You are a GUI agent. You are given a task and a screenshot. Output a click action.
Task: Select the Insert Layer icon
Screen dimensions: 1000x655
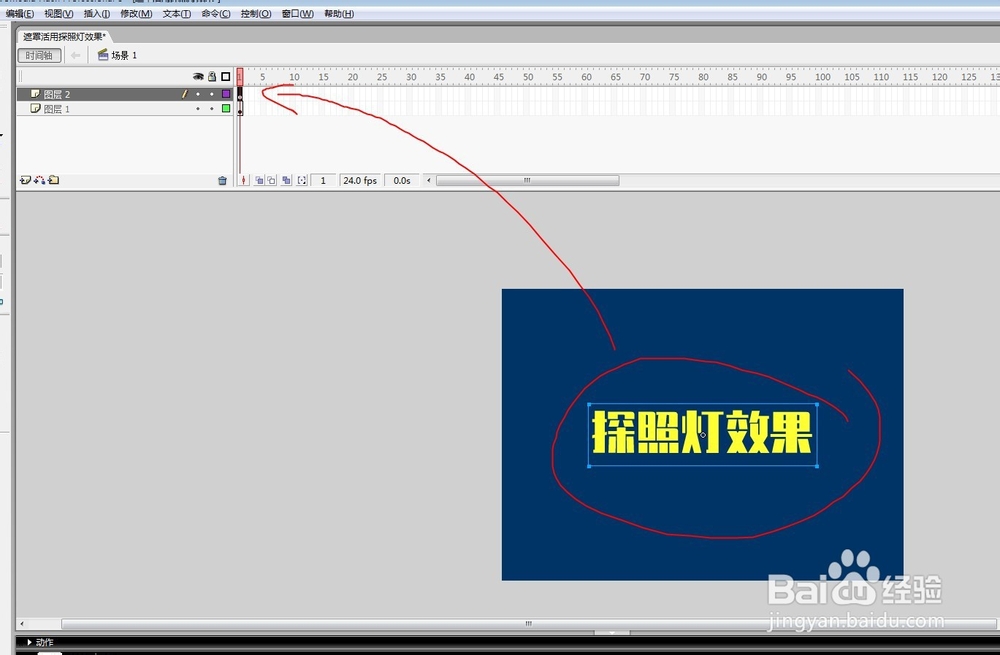[x=24, y=179]
